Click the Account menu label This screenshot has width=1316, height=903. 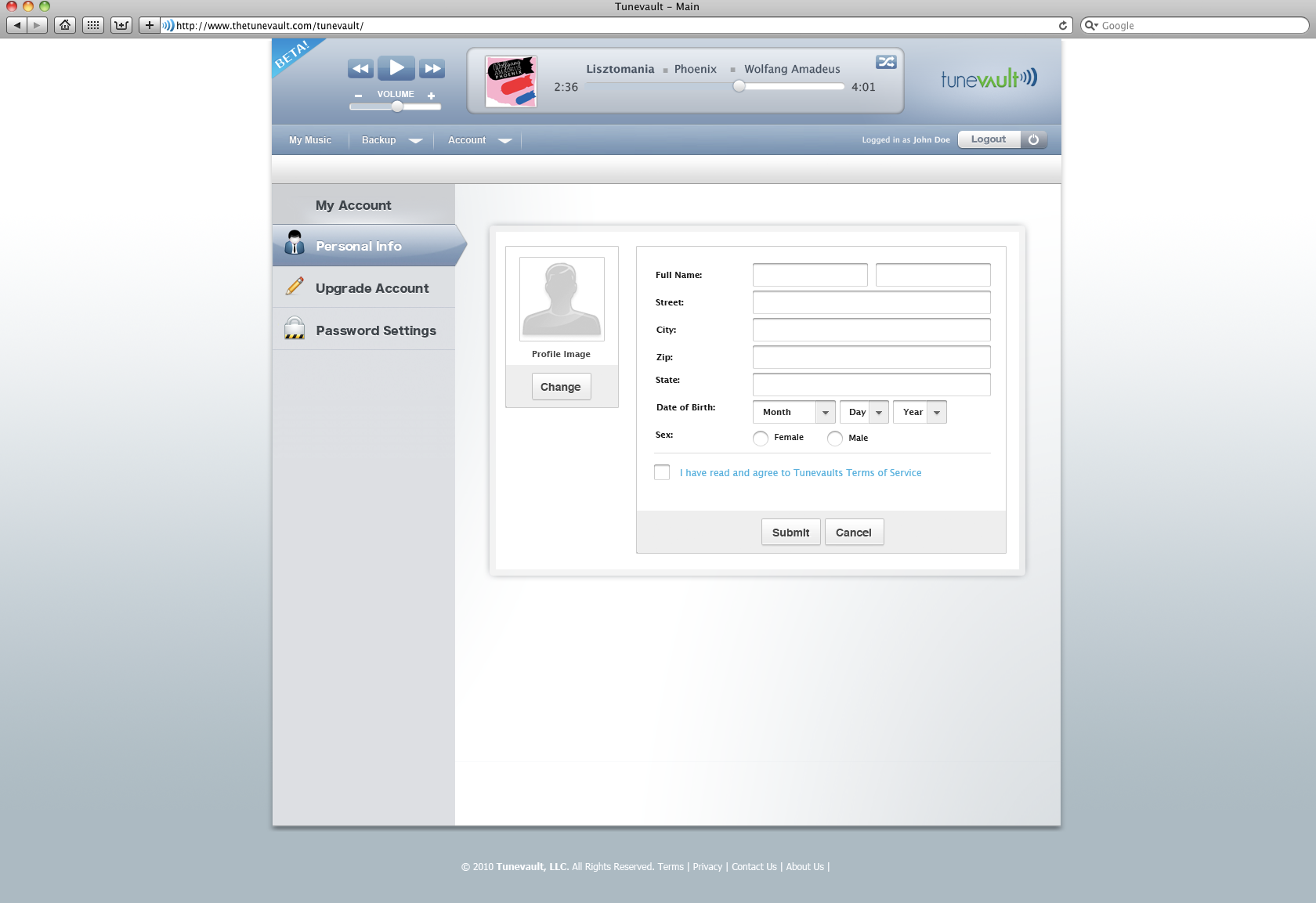click(467, 140)
